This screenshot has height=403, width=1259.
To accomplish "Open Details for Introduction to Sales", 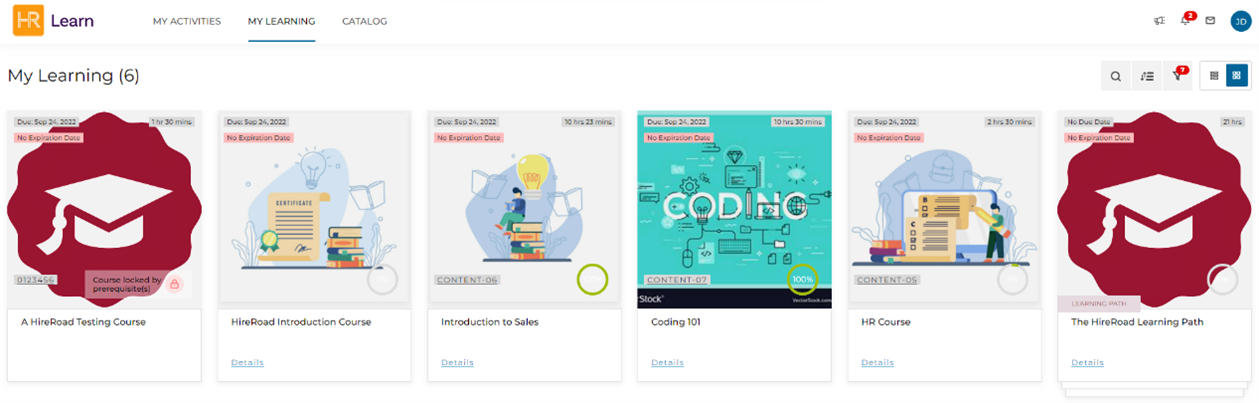I will point(457,362).
